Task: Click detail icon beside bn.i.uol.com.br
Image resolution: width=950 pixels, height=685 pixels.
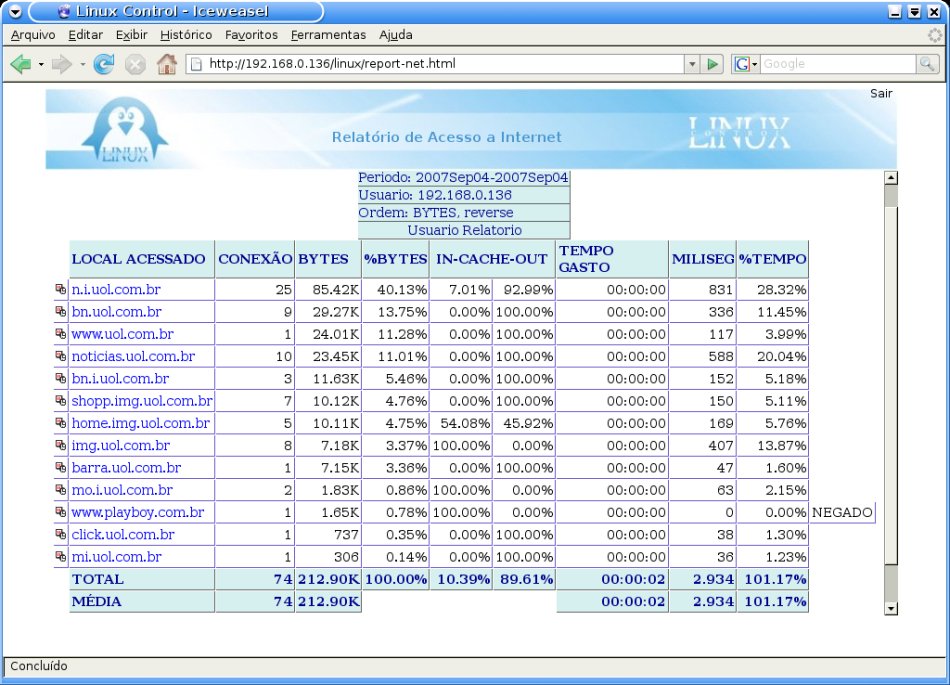Action: 61,379
